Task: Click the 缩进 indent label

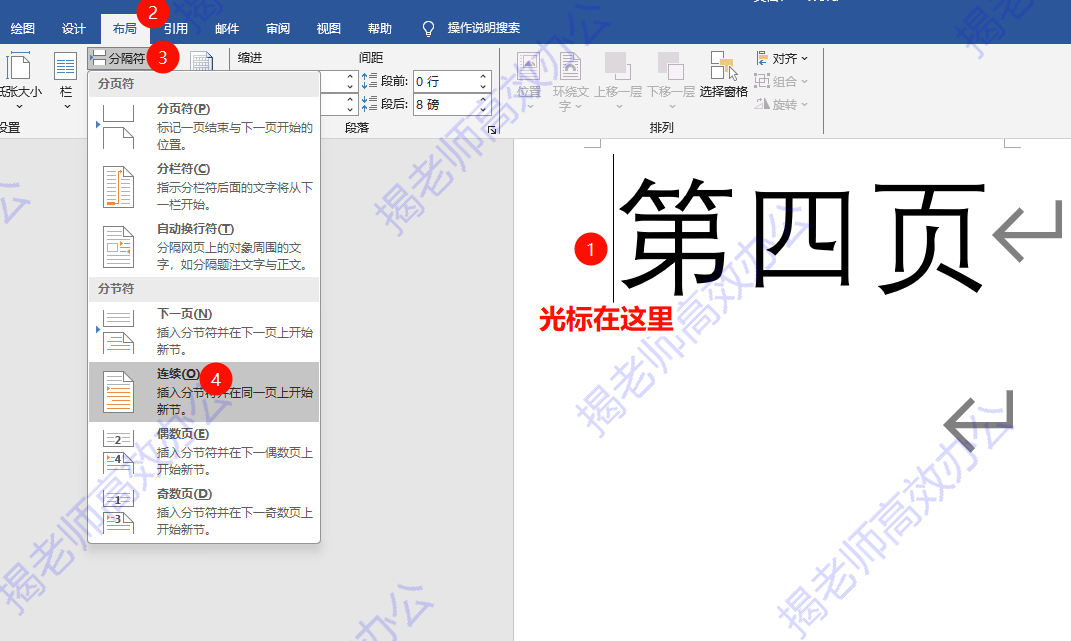Action: tap(250, 58)
